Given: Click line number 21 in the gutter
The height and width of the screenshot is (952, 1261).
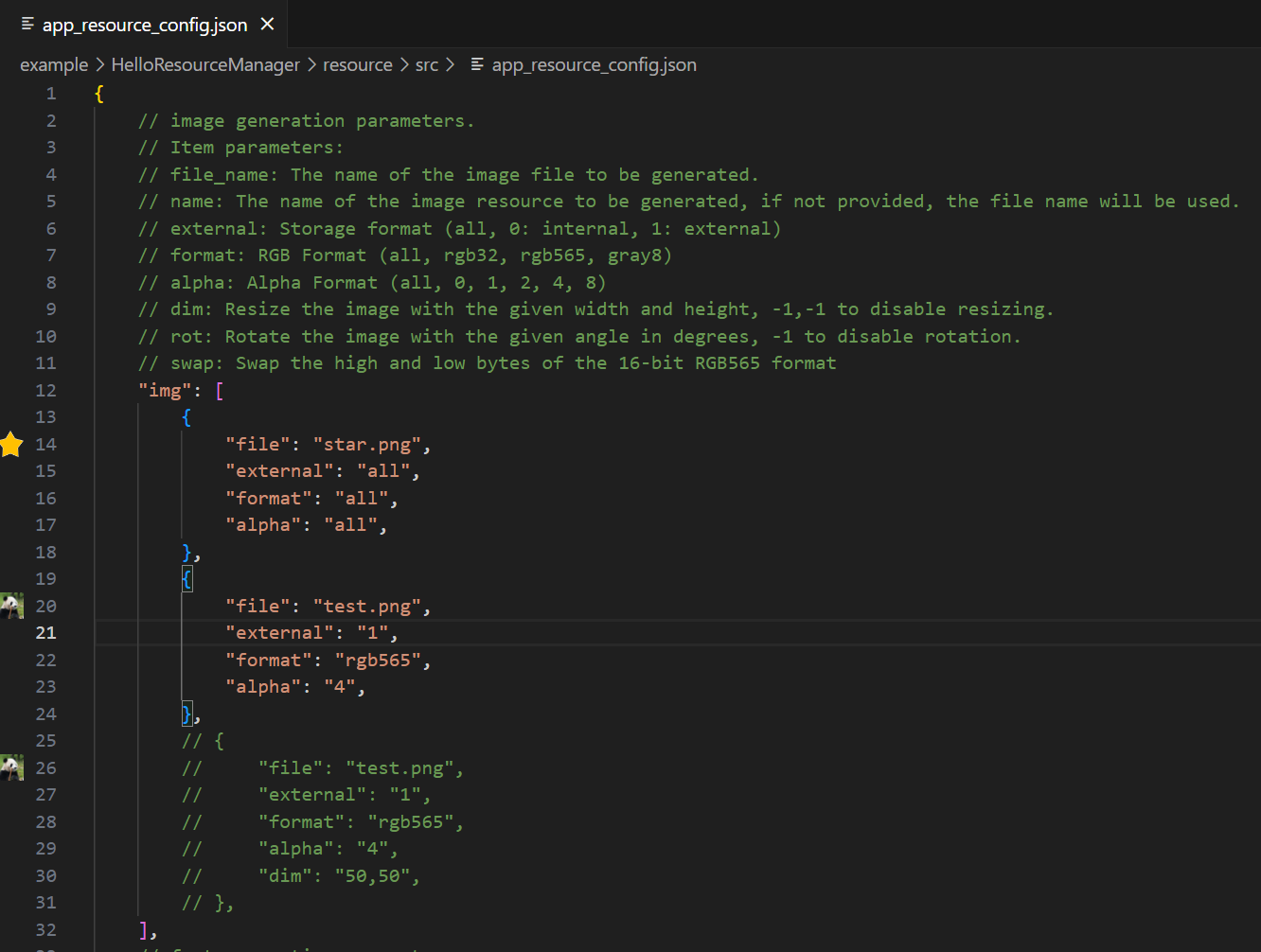Looking at the screenshot, I should click(x=45, y=633).
